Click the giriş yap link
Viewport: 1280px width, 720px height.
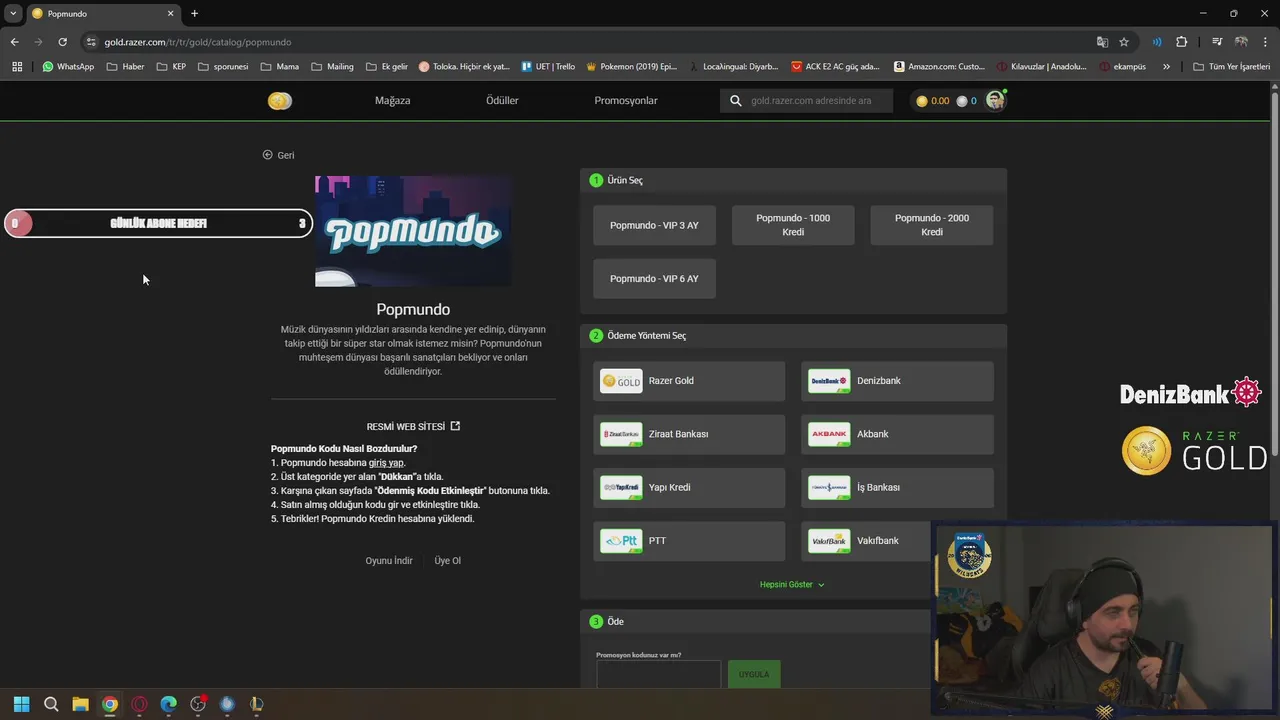pos(386,463)
